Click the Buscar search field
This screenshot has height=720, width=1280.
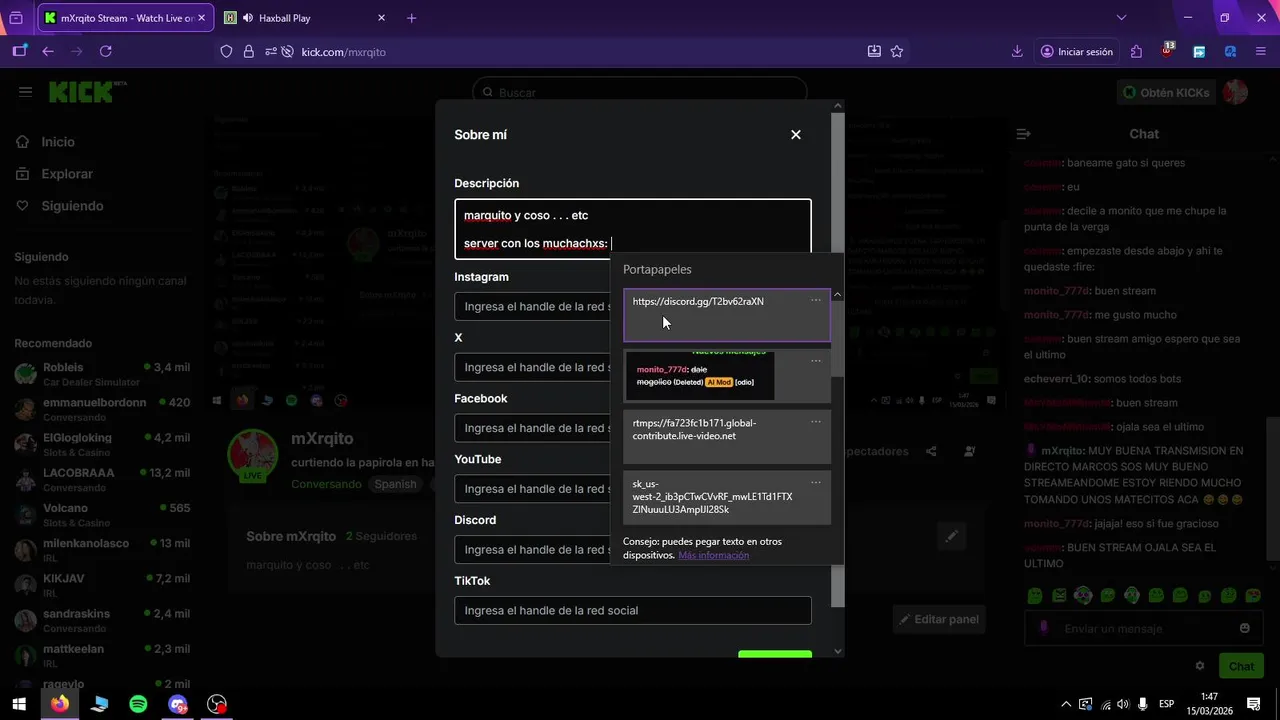click(640, 92)
